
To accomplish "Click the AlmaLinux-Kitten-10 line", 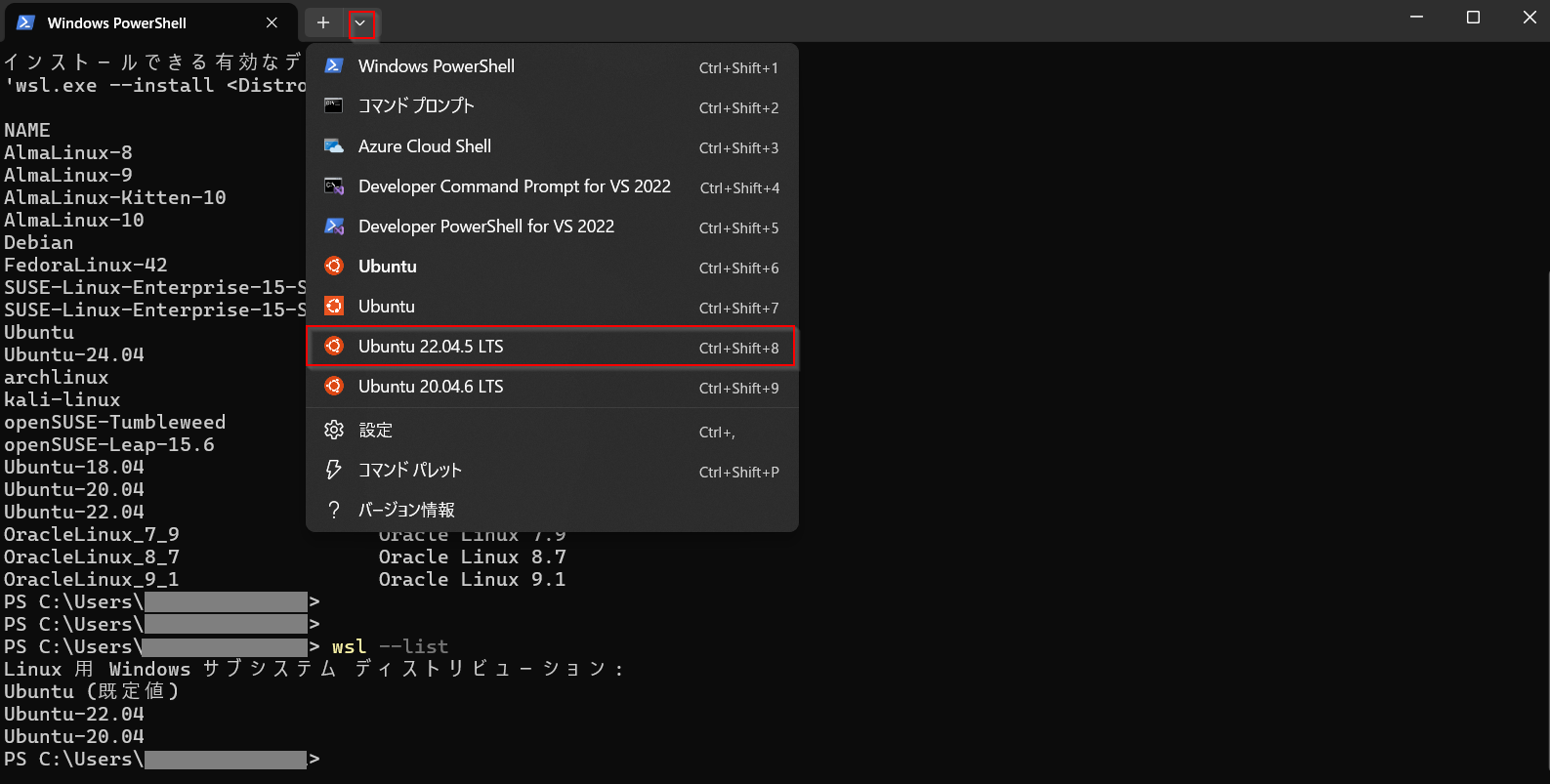I will click(115, 197).
